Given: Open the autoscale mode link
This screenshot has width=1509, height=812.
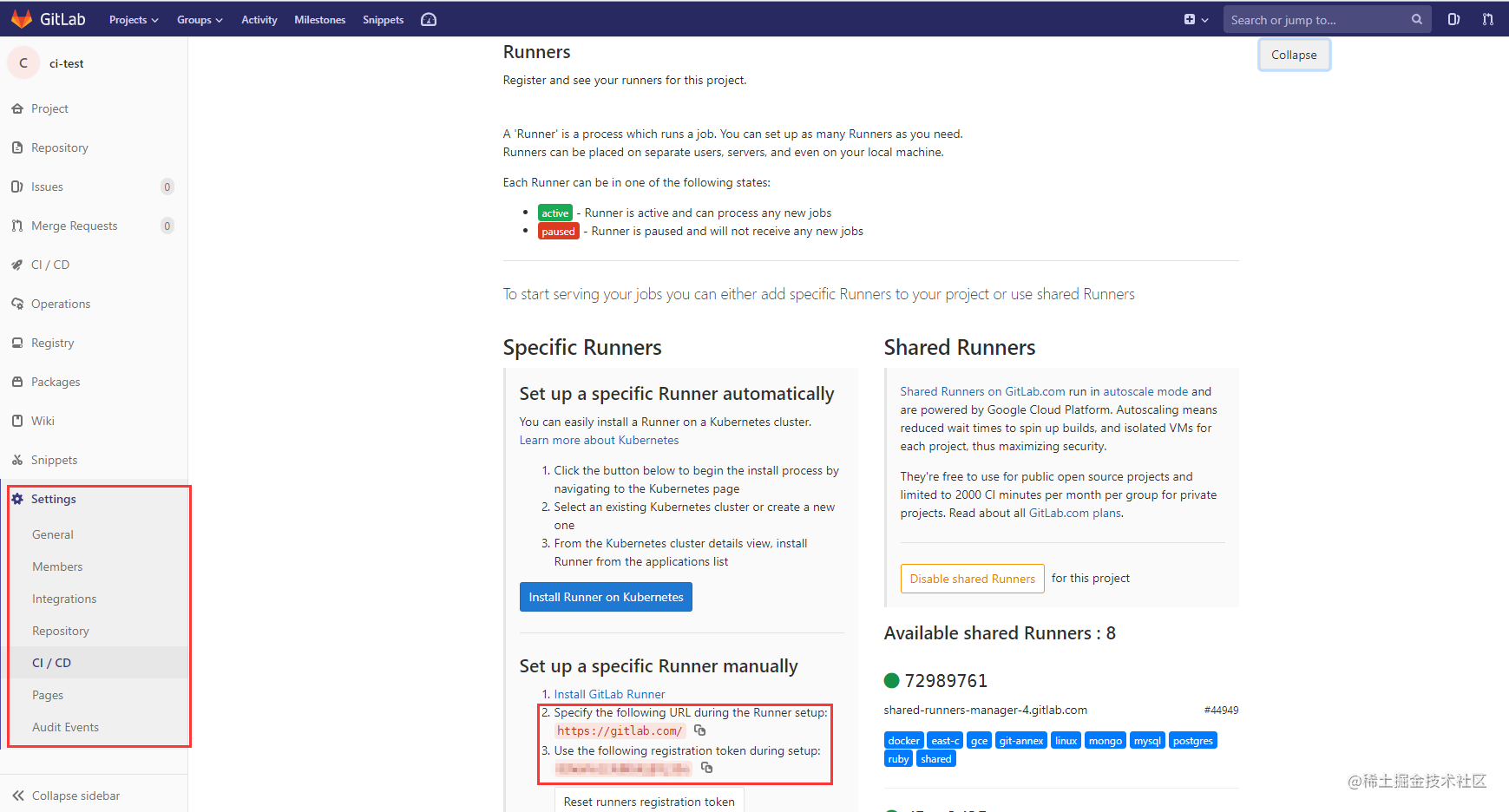Looking at the screenshot, I should [1145, 391].
